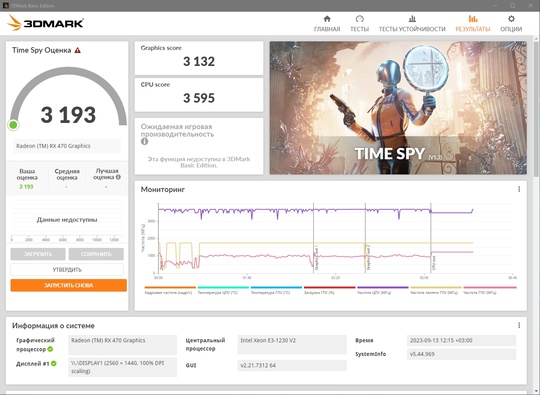
Task: Click the red warning triangle beside Time Spy Оценка
Action: (x=78, y=50)
